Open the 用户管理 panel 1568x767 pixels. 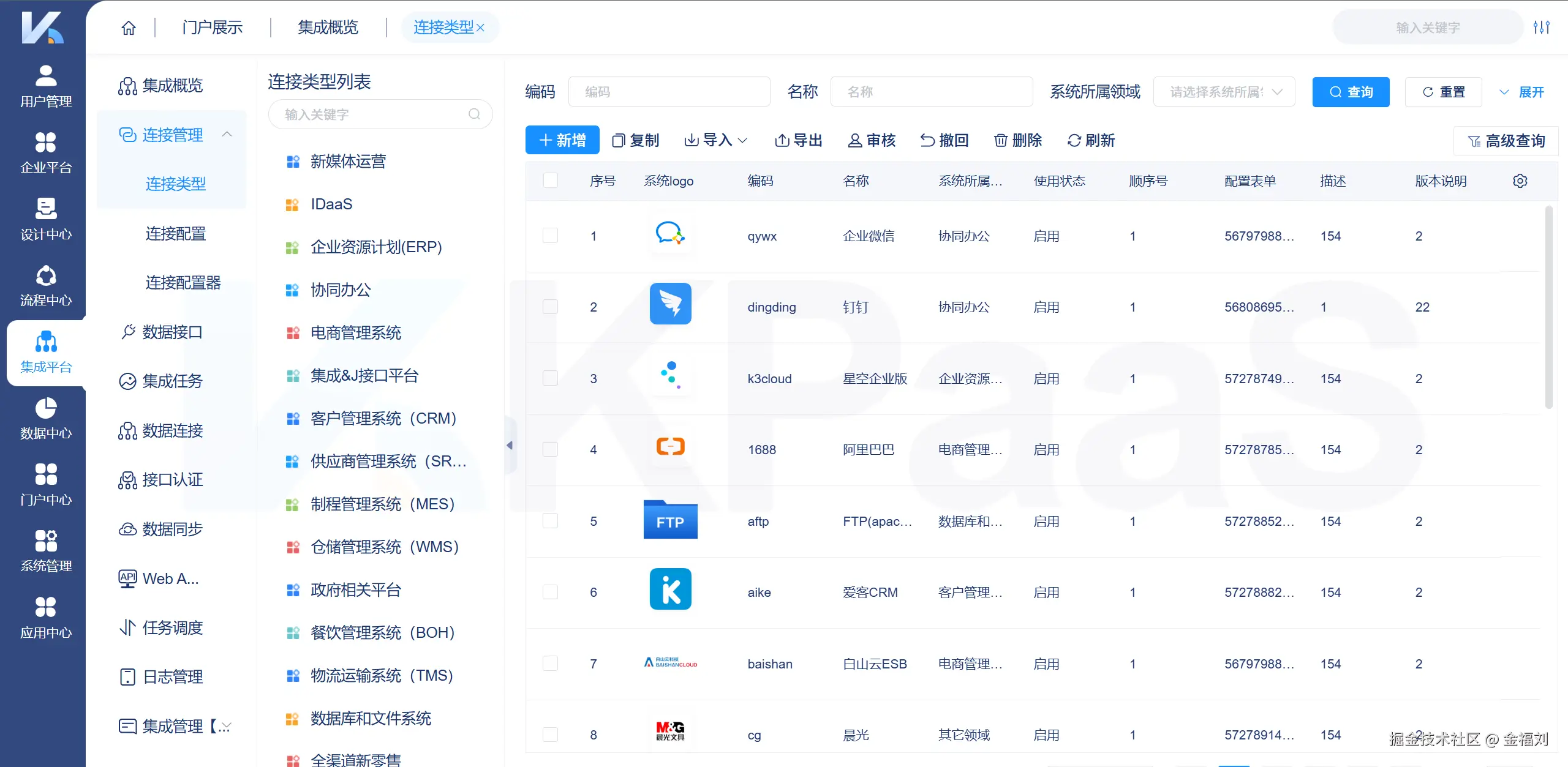point(45,87)
